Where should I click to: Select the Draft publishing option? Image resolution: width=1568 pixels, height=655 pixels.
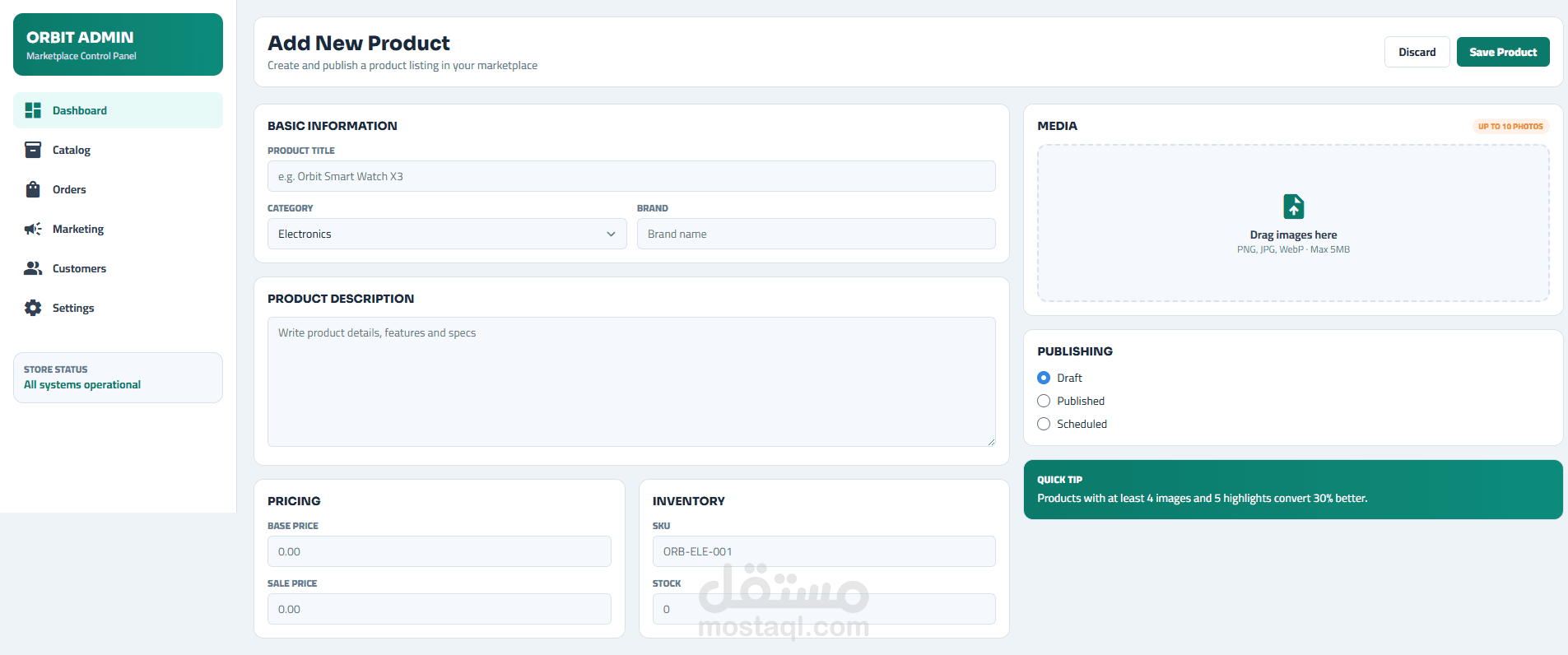click(1044, 378)
